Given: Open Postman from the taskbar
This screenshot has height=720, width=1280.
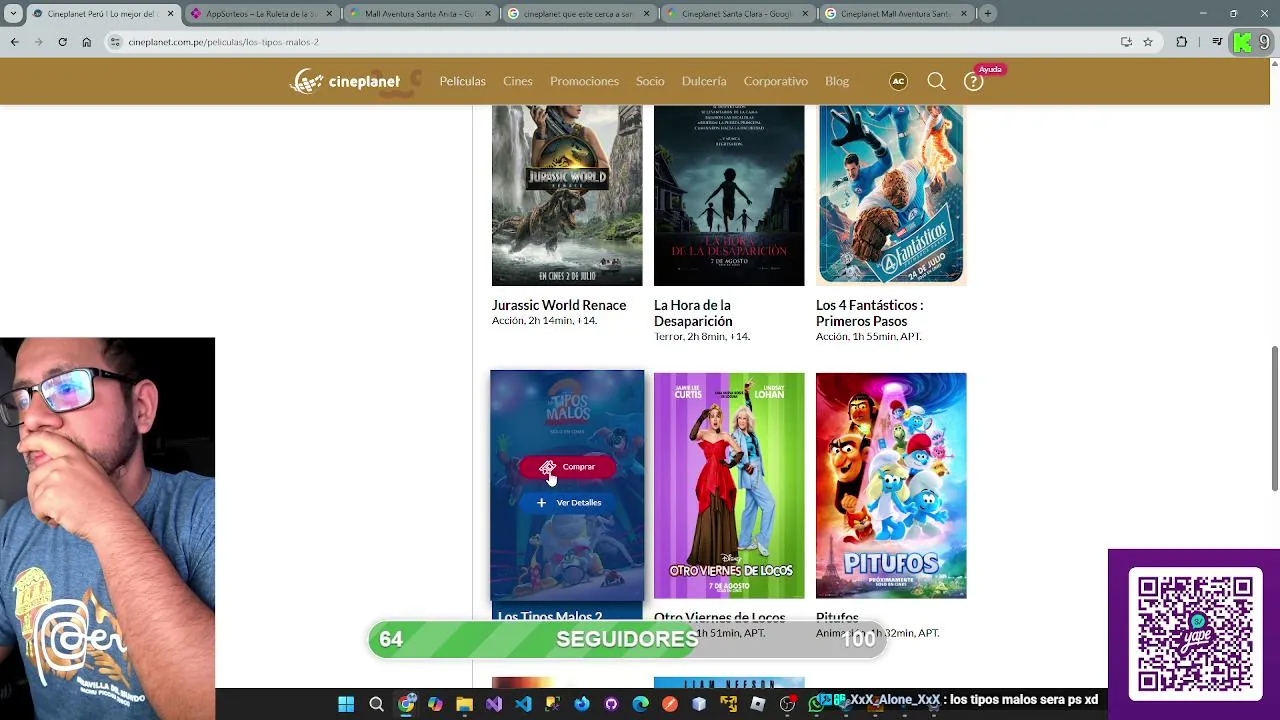Looking at the screenshot, I should coord(669,705).
